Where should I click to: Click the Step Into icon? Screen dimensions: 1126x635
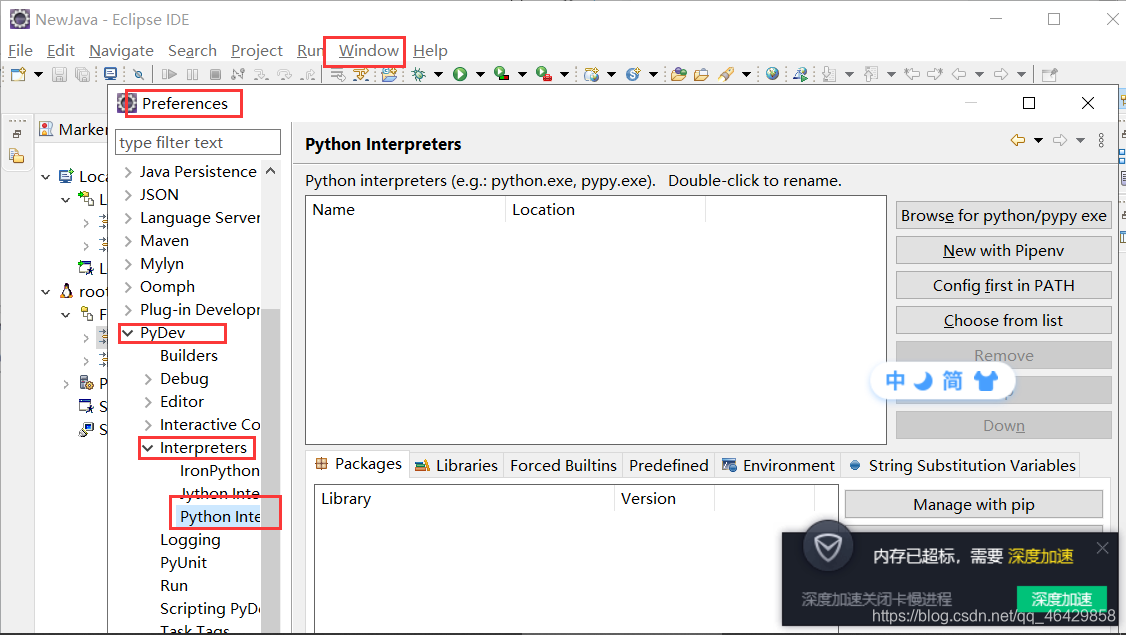point(261,74)
